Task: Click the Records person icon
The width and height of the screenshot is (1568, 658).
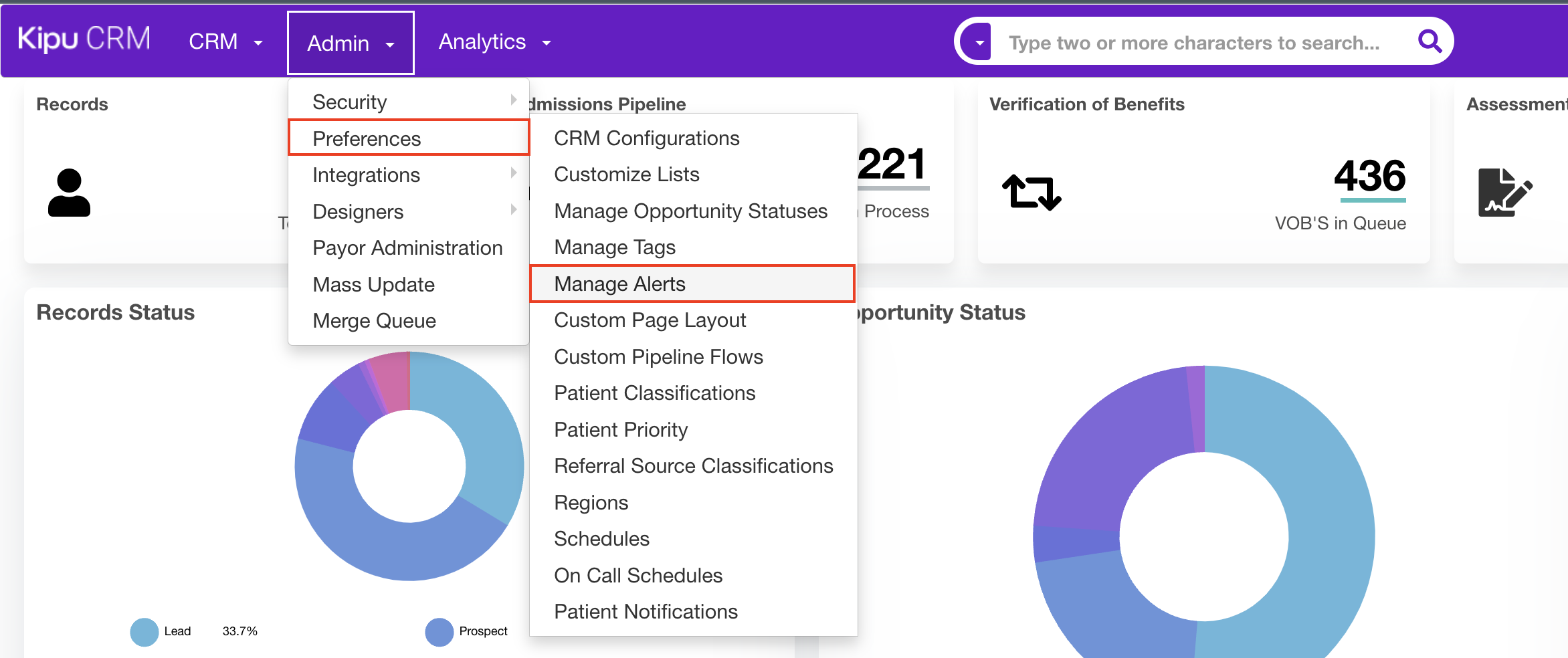Action: [x=69, y=193]
